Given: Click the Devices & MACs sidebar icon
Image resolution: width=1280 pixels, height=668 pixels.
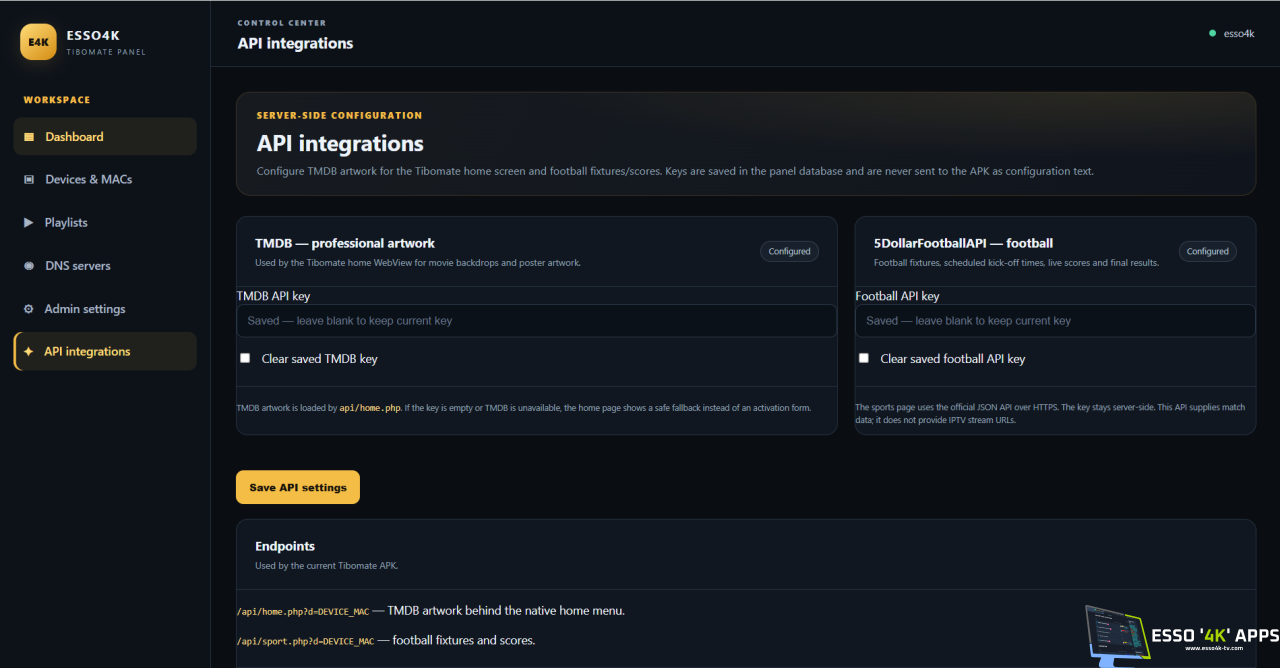Looking at the screenshot, I should click(x=28, y=180).
